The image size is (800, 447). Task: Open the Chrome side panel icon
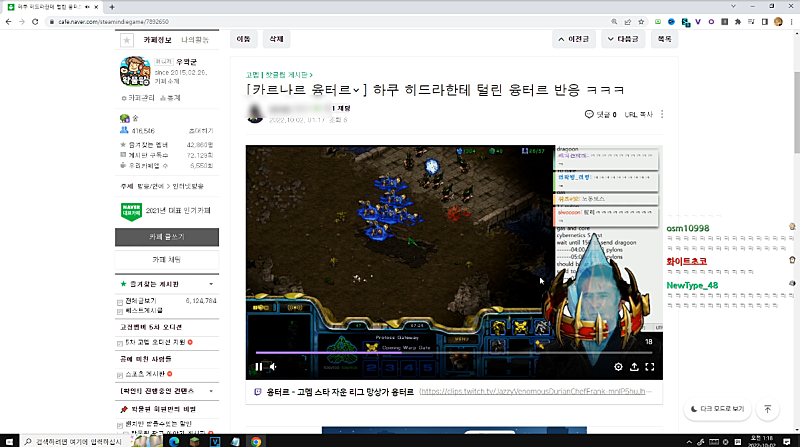[x=764, y=22]
